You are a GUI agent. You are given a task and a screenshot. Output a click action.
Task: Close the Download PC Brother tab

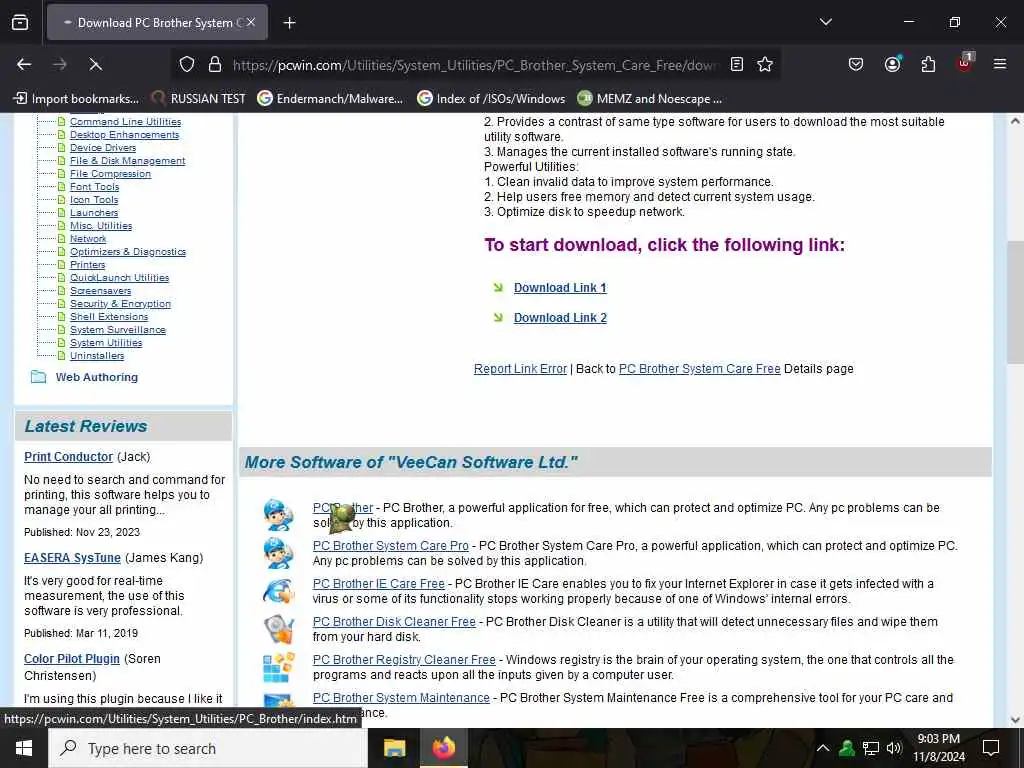pos(251,22)
